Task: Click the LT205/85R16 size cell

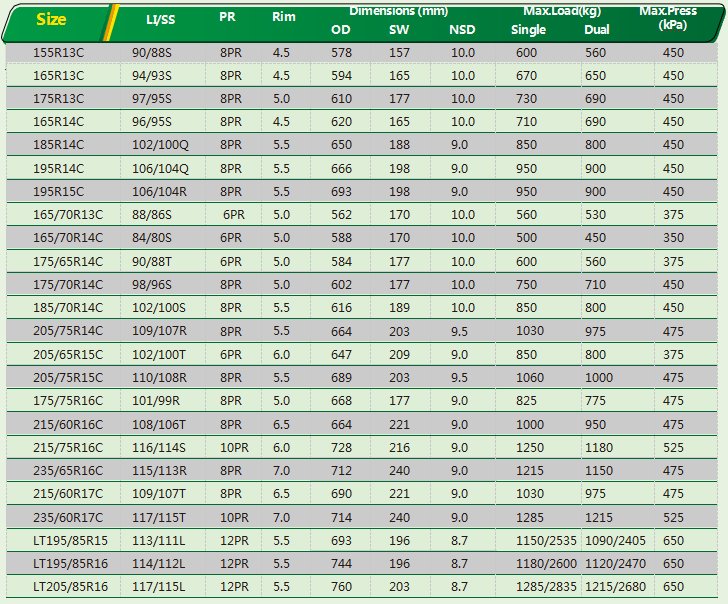Action: point(68,585)
